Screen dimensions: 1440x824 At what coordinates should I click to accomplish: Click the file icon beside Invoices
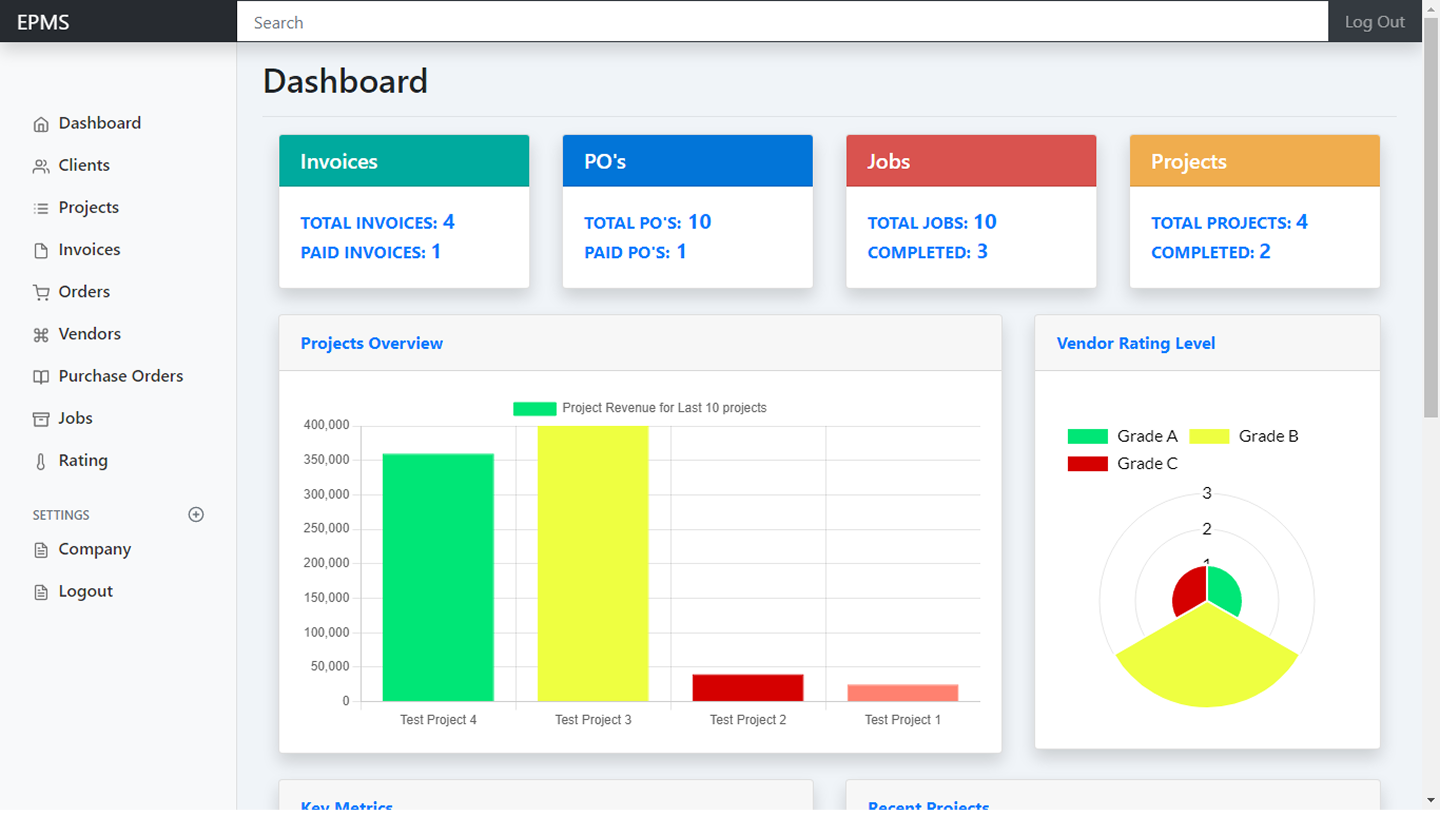pyautogui.click(x=41, y=250)
